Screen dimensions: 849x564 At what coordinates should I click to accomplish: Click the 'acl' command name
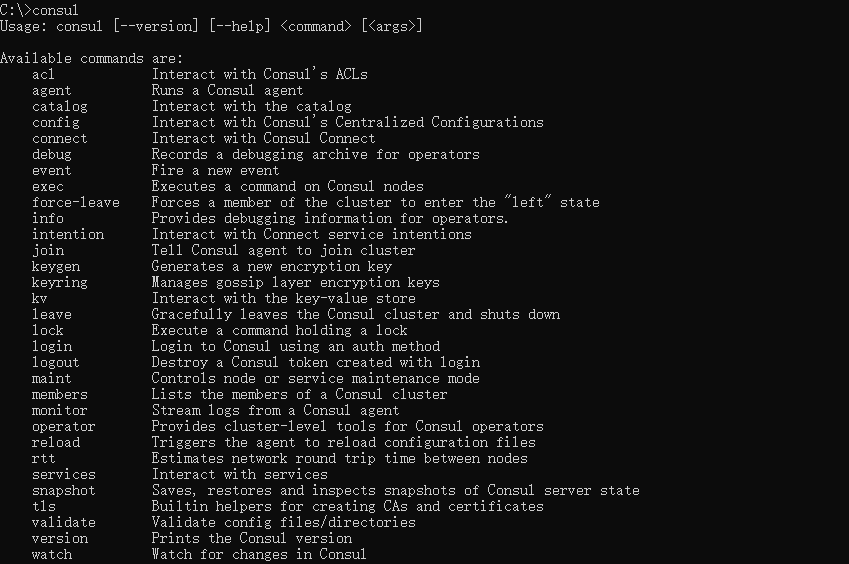point(43,74)
